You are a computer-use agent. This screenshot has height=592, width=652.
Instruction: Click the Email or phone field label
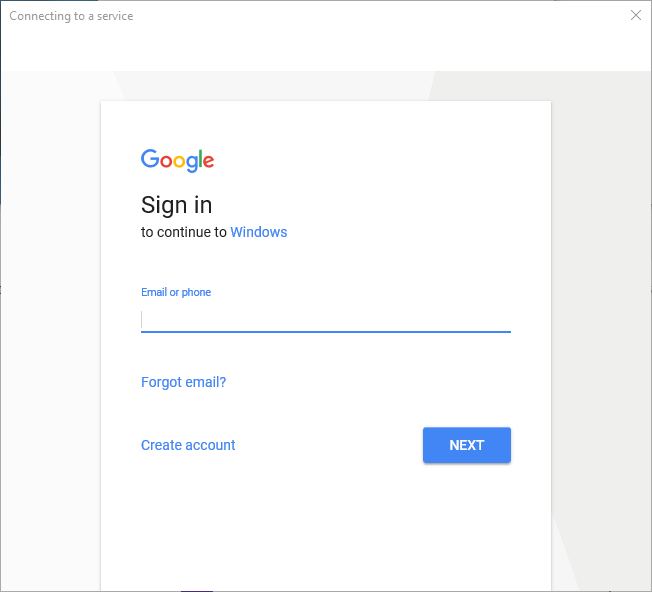[176, 292]
